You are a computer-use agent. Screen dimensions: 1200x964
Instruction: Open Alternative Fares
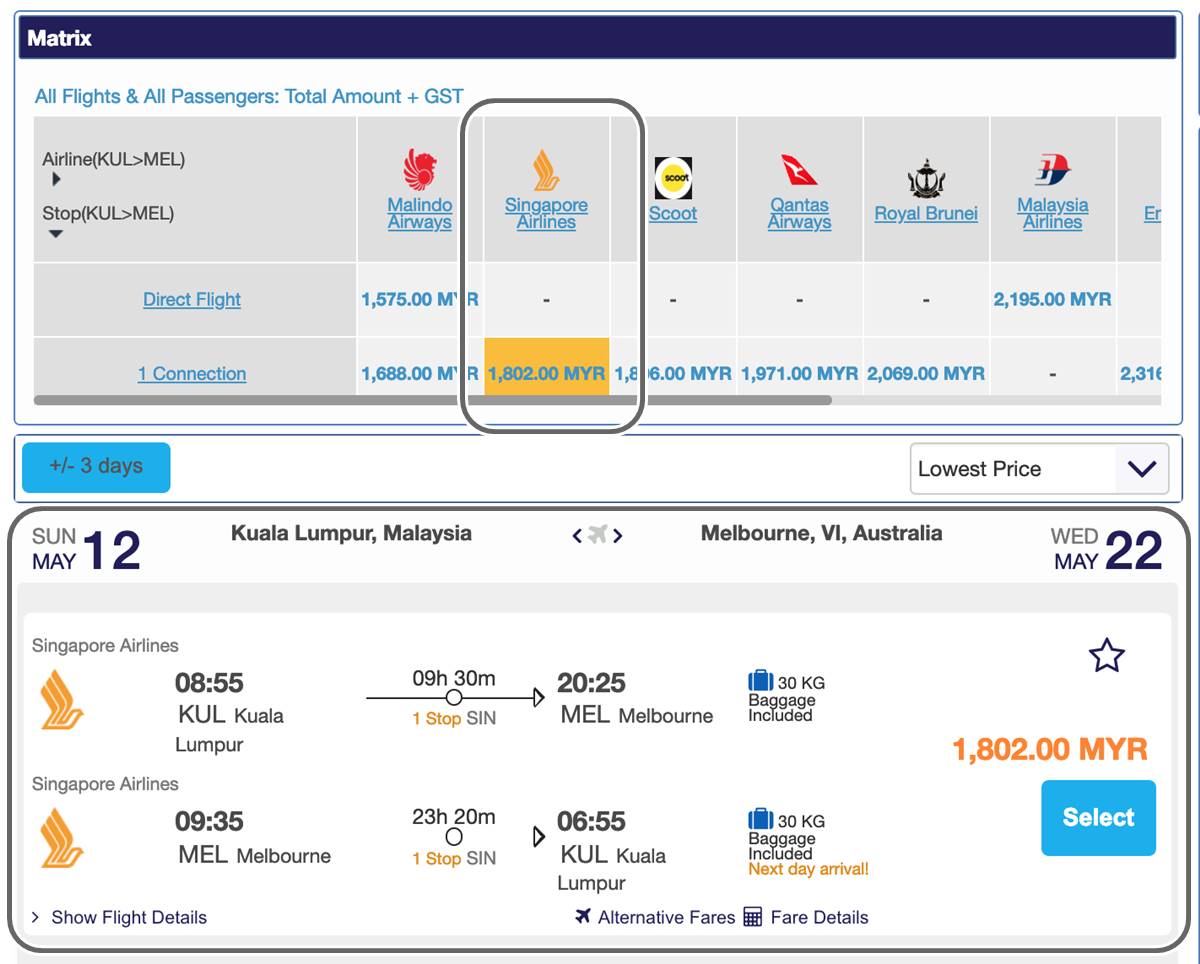pos(666,917)
